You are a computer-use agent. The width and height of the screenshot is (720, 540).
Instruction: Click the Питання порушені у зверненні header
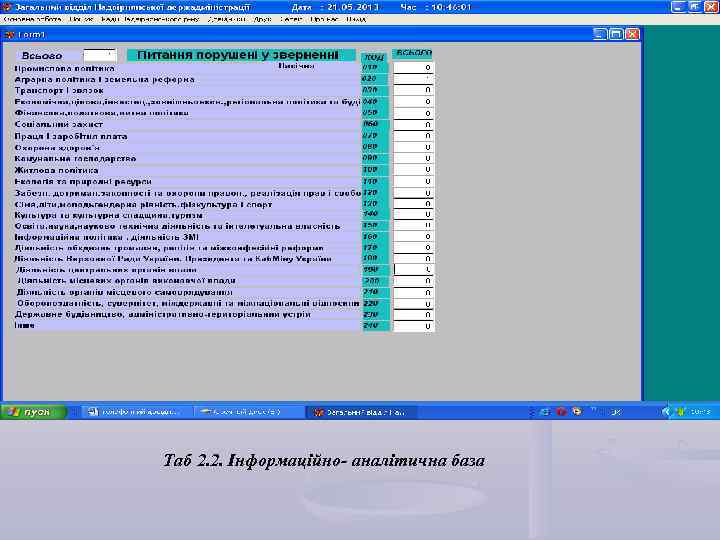241,55
